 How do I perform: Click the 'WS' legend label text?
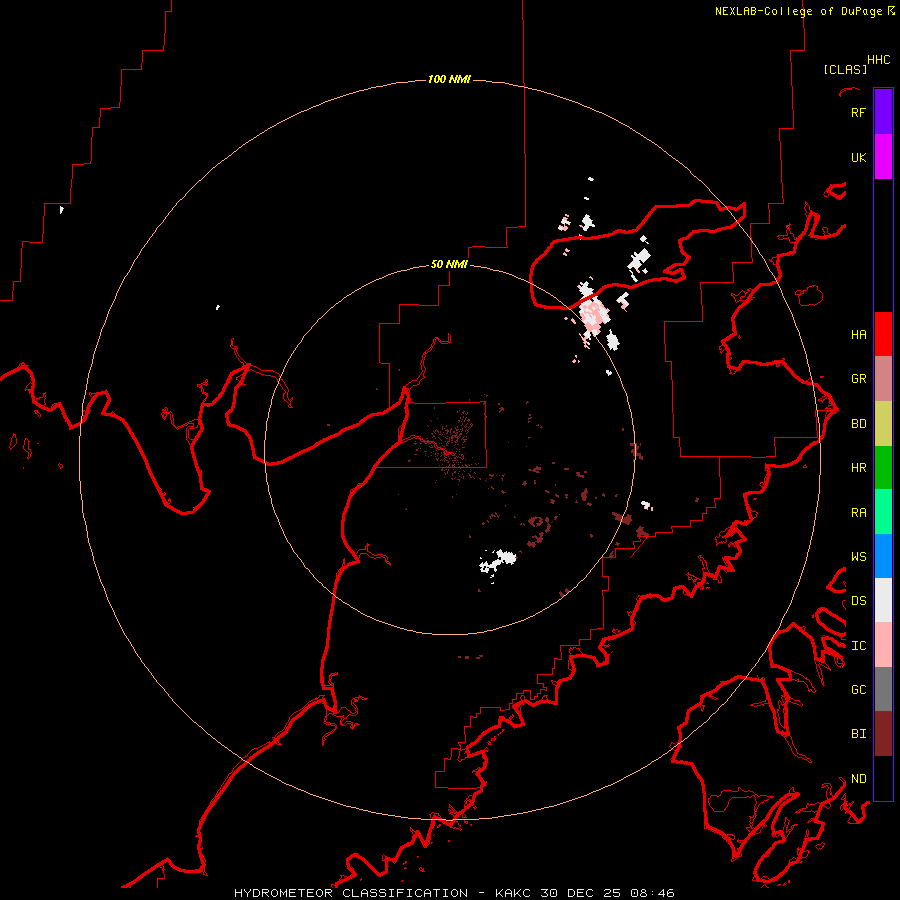click(x=858, y=556)
